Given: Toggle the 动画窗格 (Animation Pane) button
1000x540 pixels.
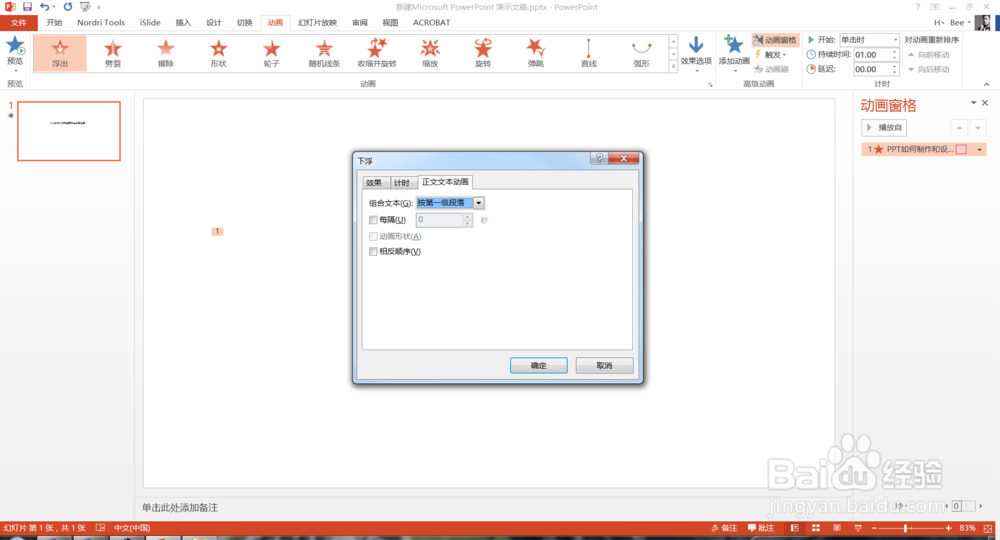Looking at the screenshot, I should point(775,40).
